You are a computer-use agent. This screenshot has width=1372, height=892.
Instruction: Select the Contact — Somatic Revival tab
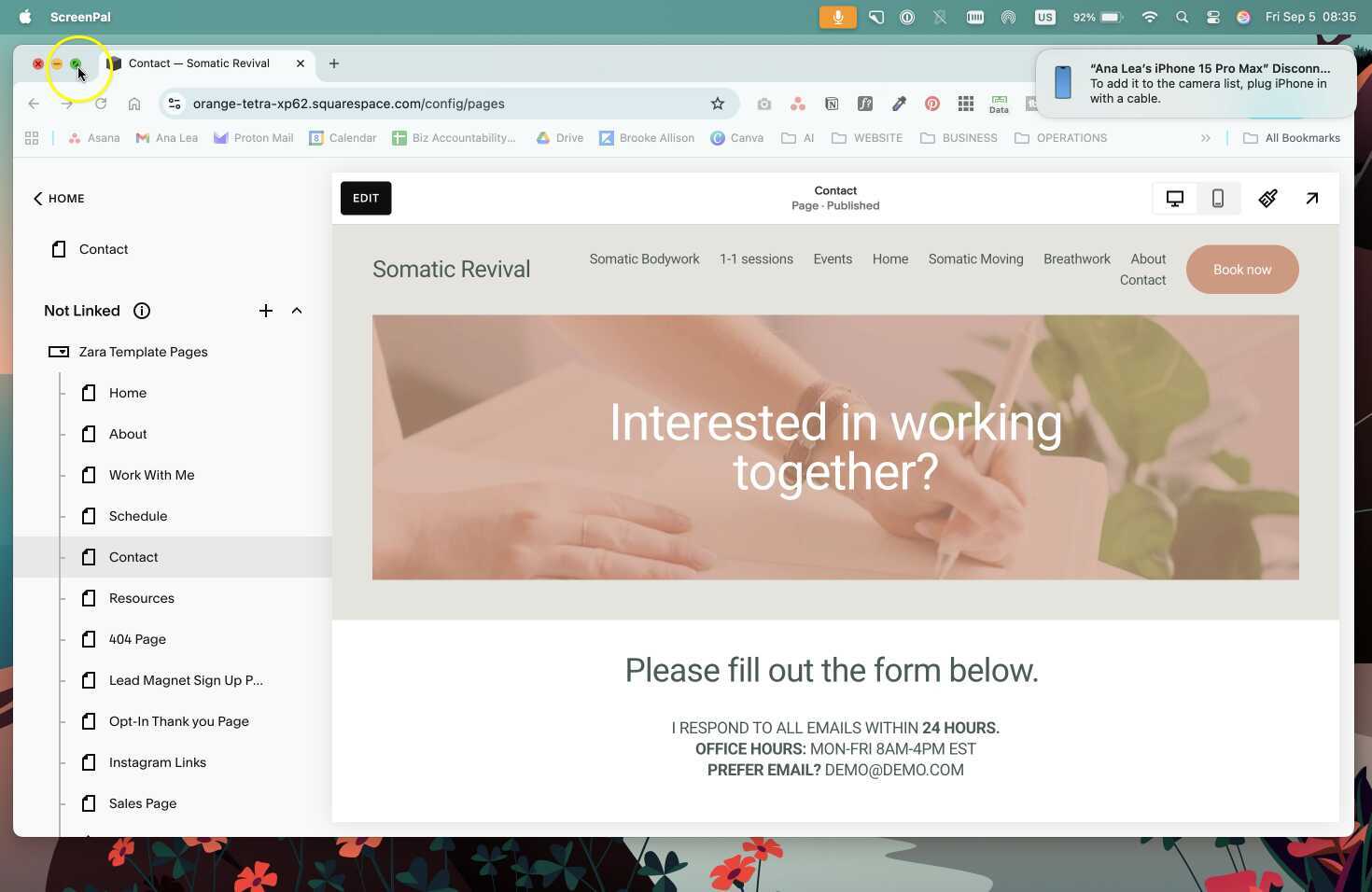coord(199,63)
